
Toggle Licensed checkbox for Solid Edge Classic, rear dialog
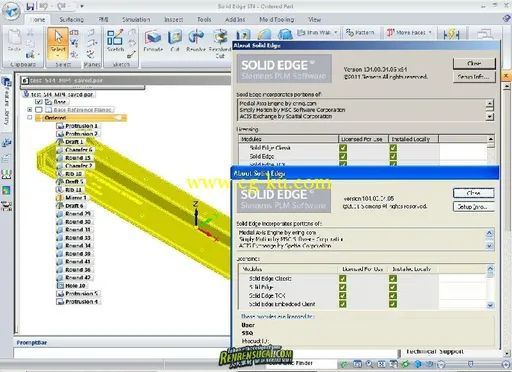click(x=343, y=148)
